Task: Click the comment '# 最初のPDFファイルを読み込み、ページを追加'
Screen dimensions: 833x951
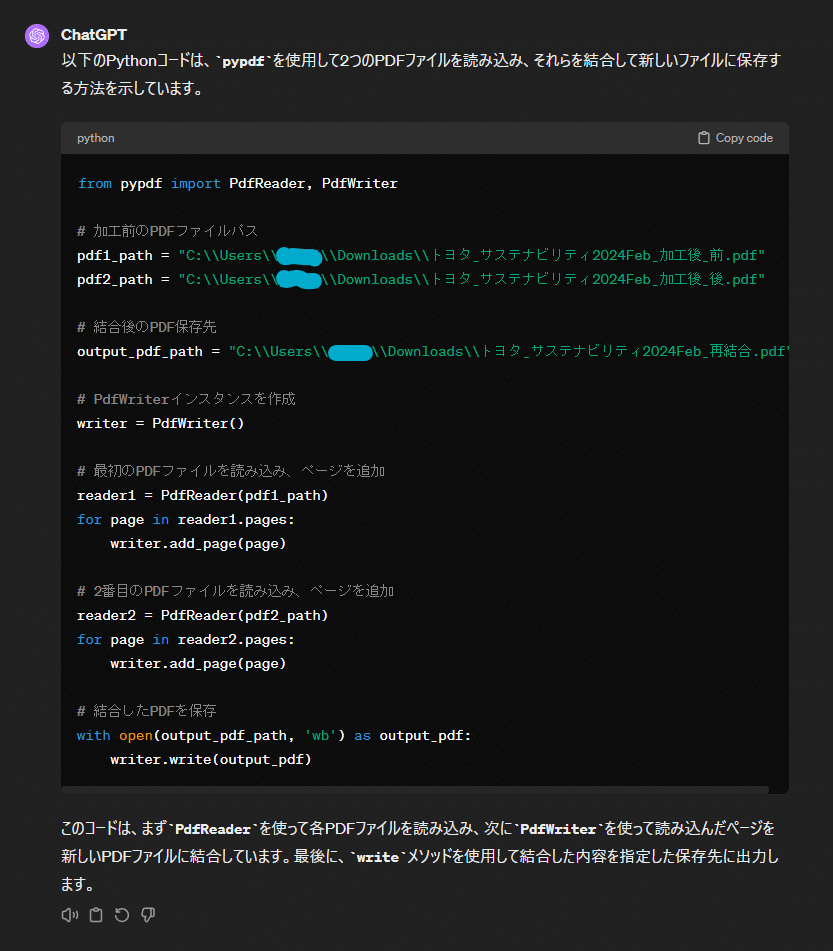Action: (231, 471)
